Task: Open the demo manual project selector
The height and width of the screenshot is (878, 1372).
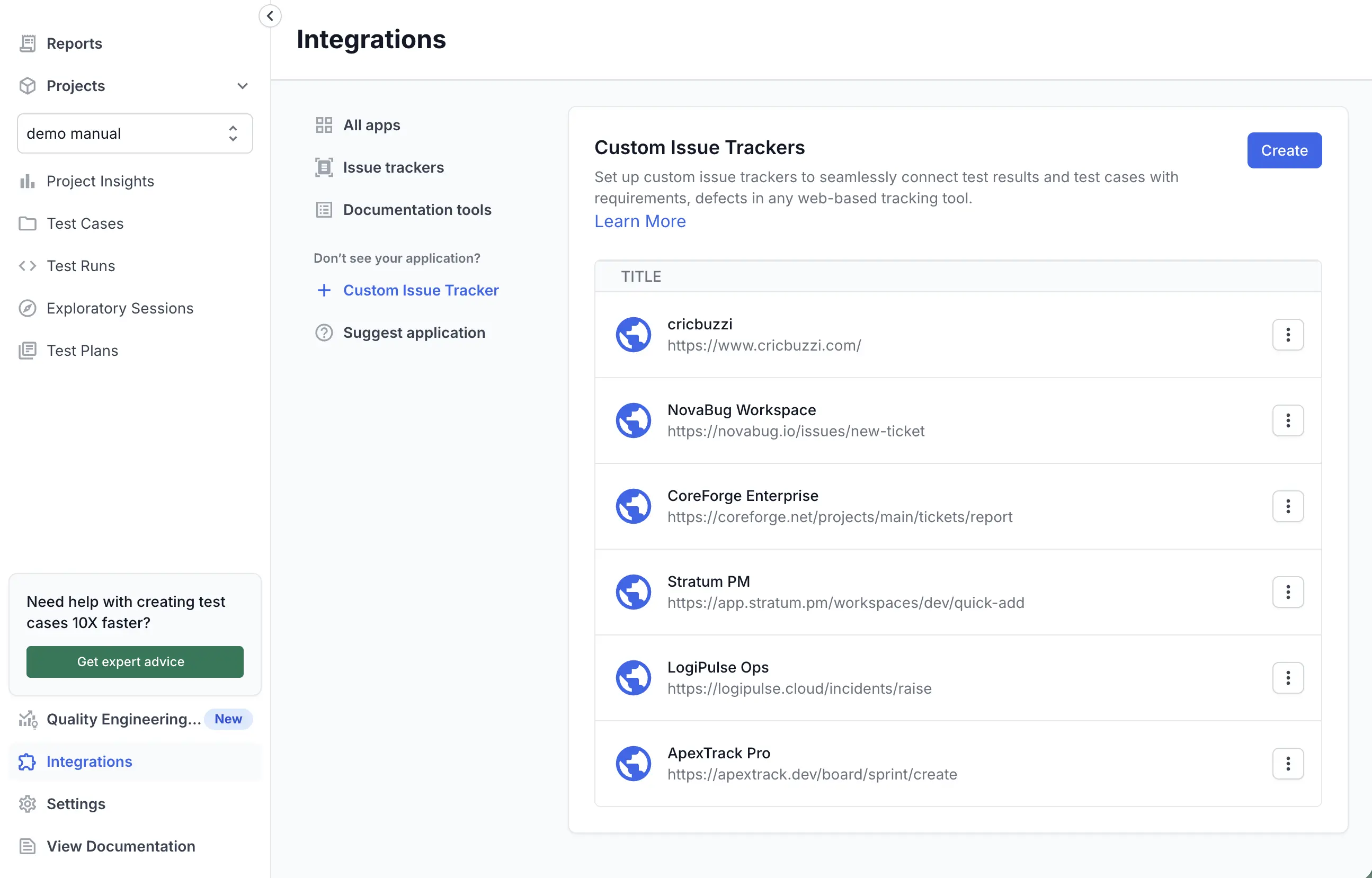Action: tap(135, 133)
